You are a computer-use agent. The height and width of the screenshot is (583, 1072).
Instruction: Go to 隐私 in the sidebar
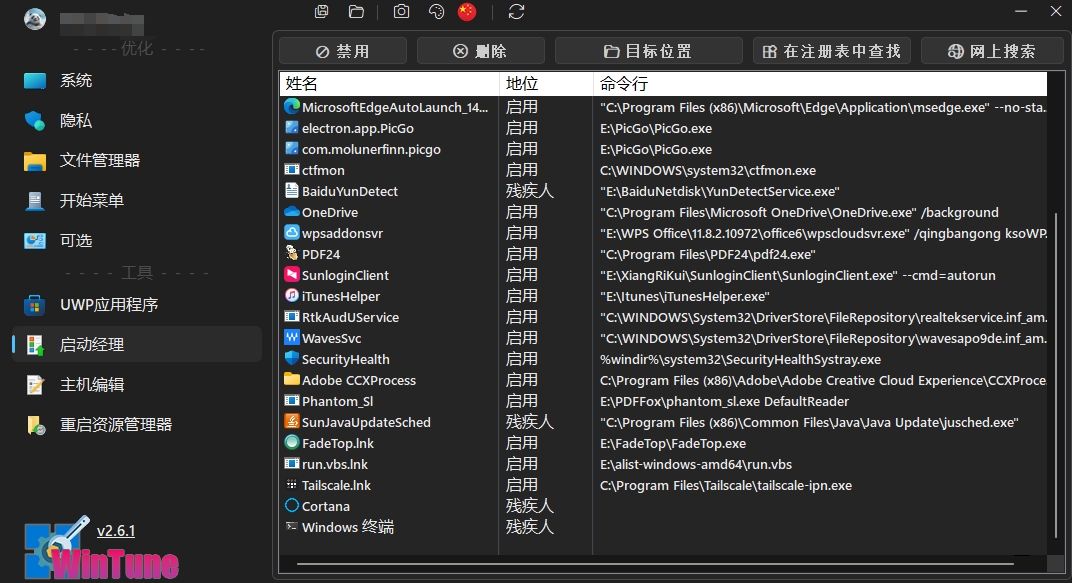tap(76, 120)
